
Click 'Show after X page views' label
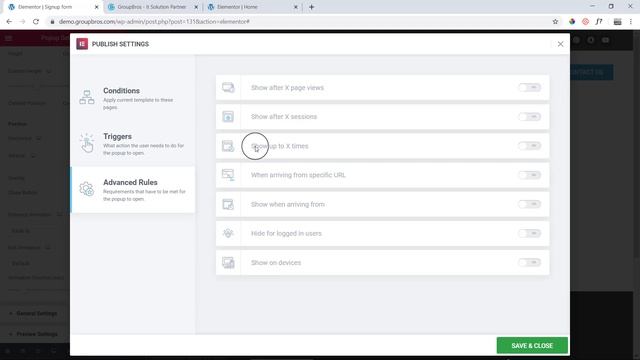(x=287, y=87)
